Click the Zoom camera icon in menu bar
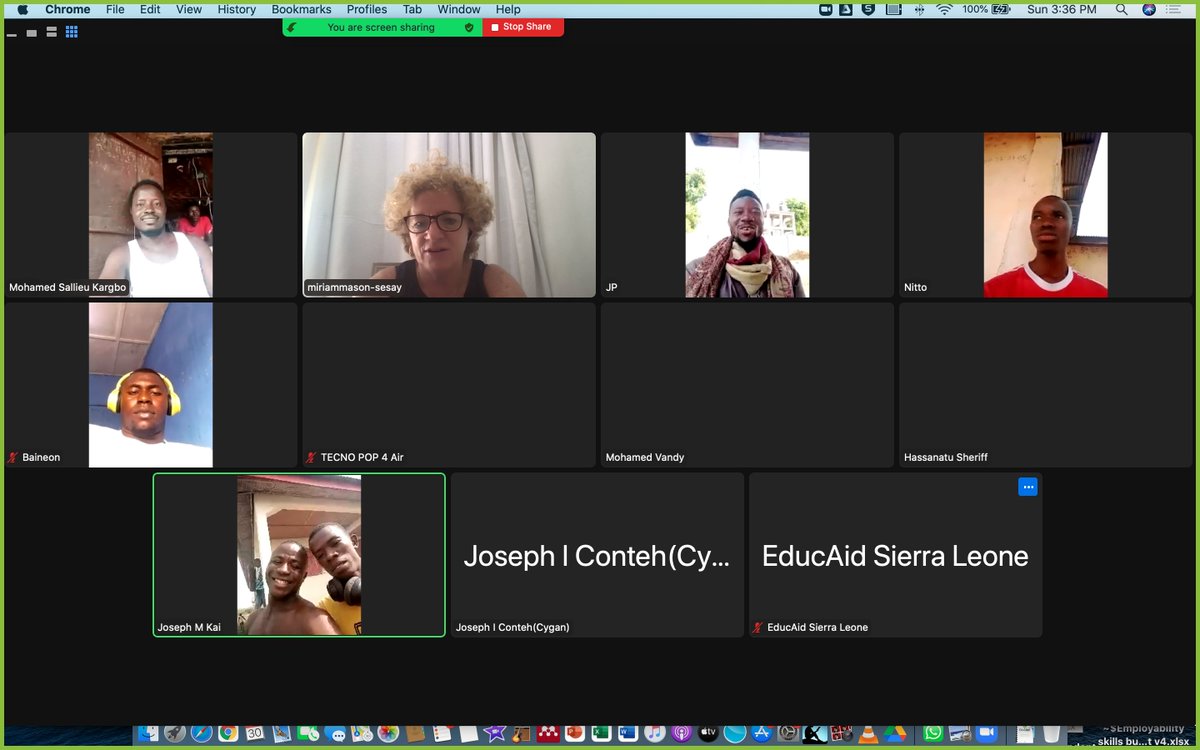 pyautogui.click(x=826, y=9)
